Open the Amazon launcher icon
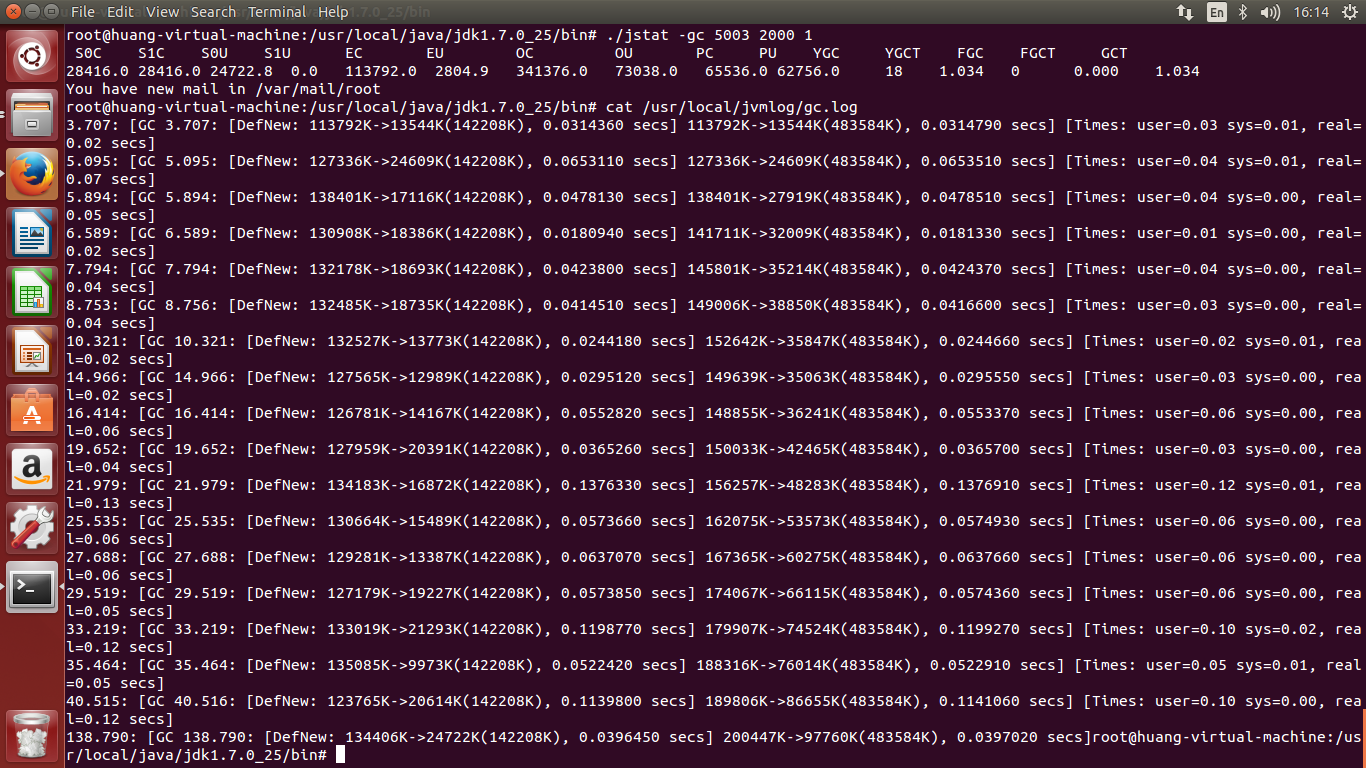1366x768 pixels. 32,470
